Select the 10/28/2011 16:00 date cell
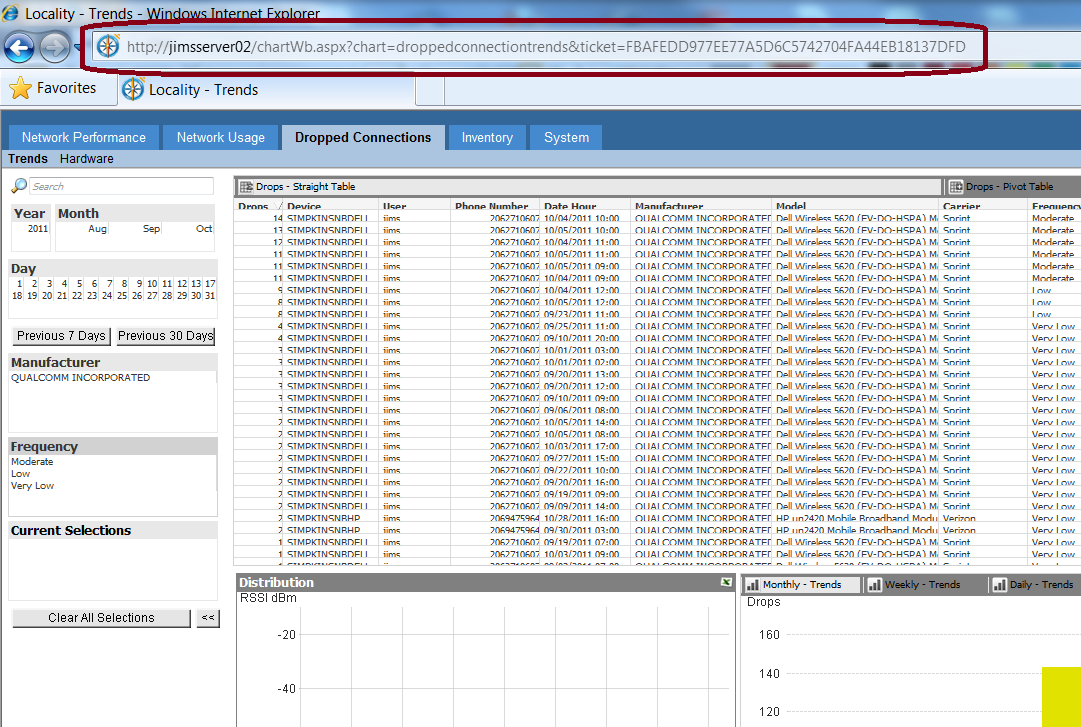 [582, 518]
